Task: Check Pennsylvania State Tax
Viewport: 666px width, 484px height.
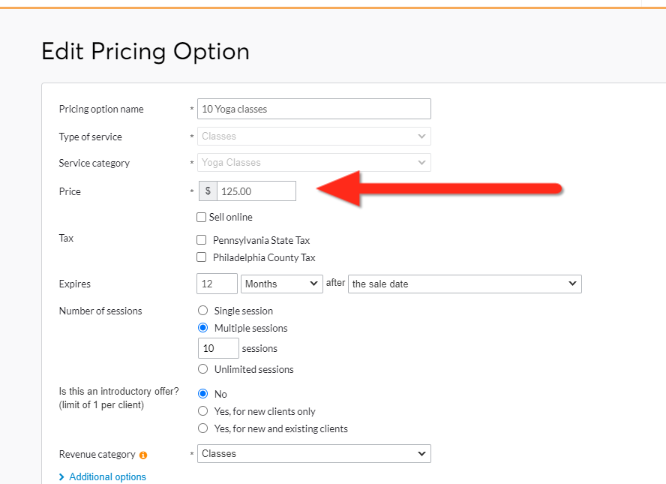Action: point(202,240)
